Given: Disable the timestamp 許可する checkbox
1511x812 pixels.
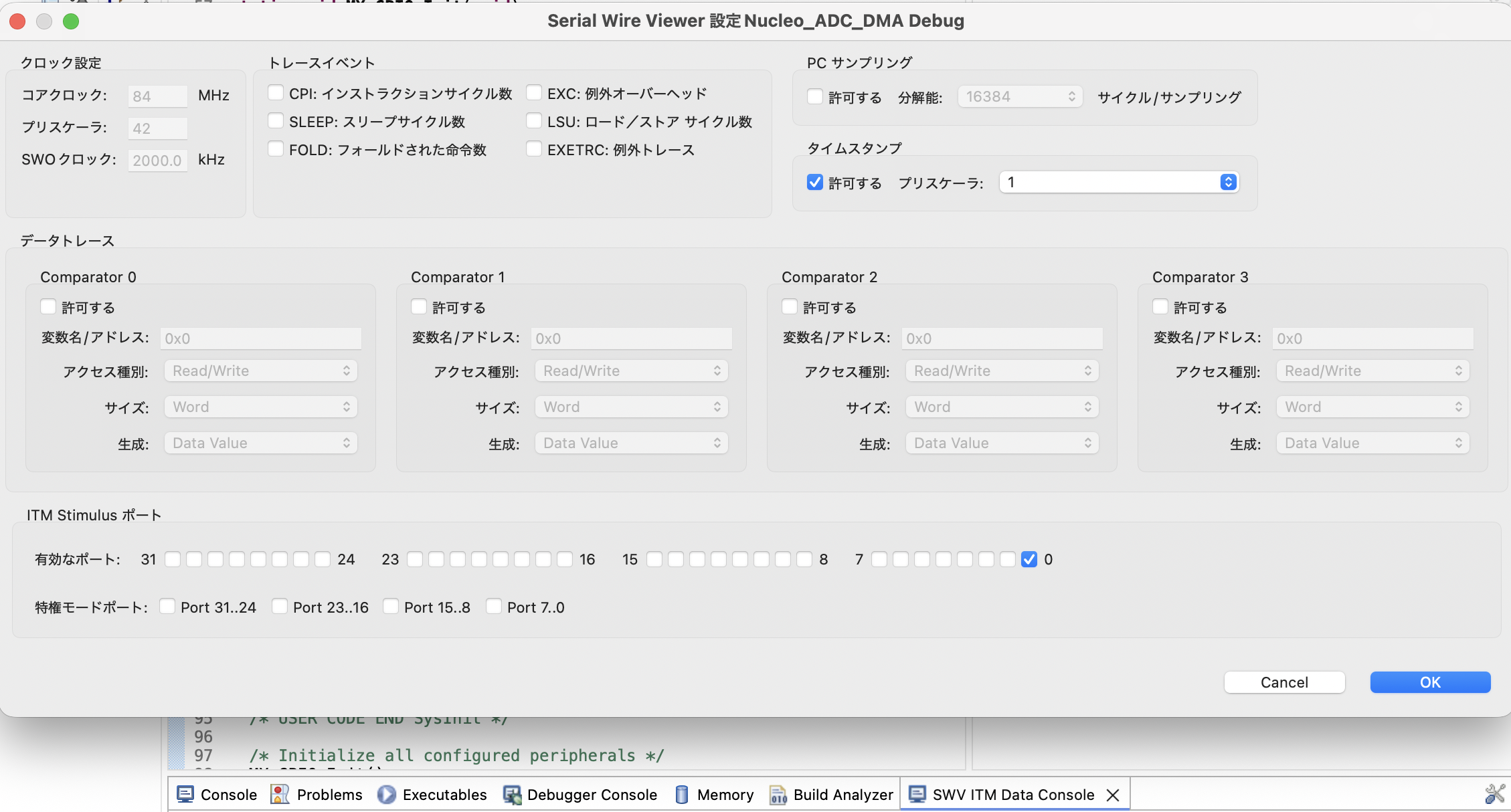Looking at the screenshot, I should click(x=815, y=182).
